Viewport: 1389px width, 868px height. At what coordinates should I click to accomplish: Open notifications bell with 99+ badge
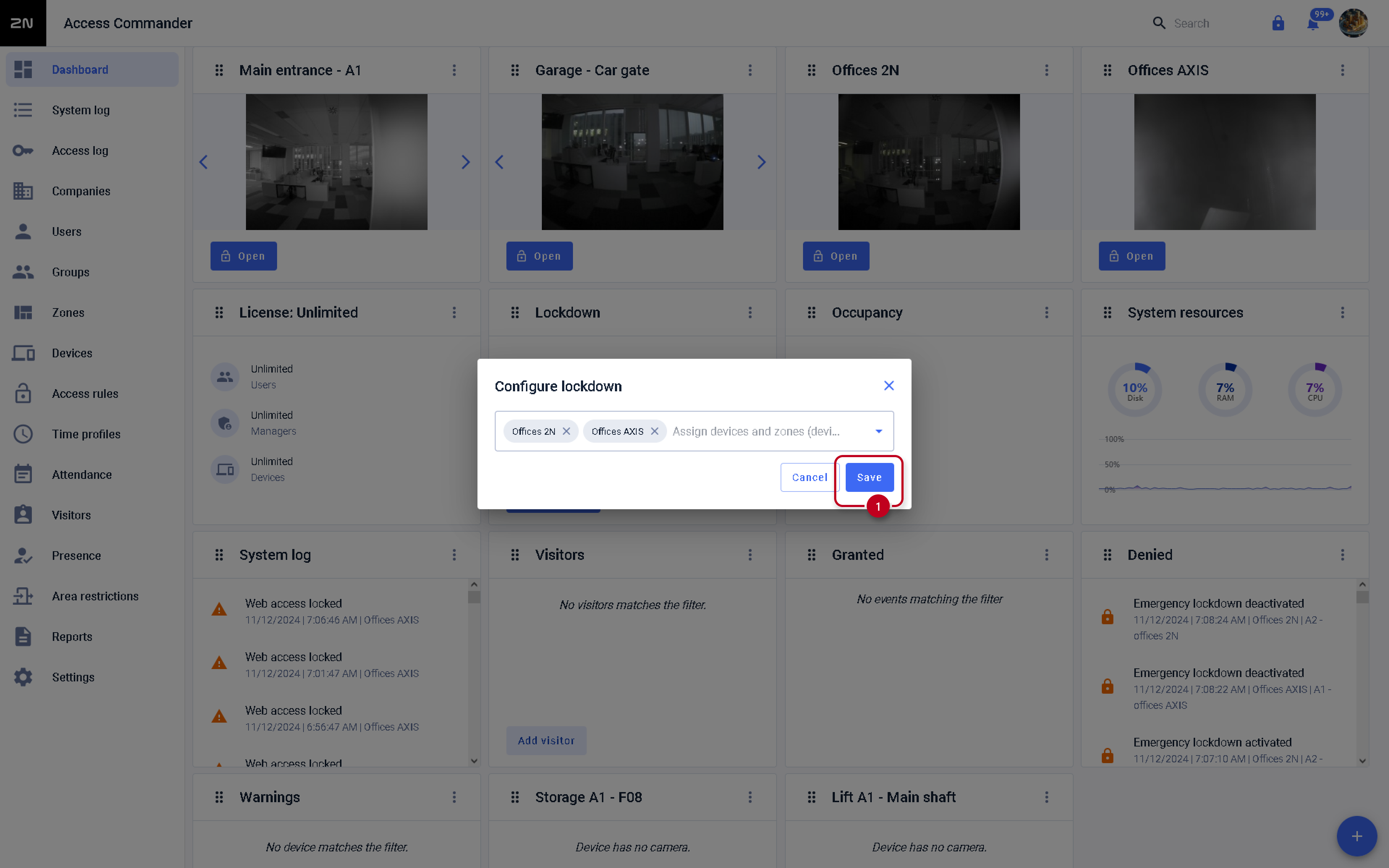[1313, 23]
